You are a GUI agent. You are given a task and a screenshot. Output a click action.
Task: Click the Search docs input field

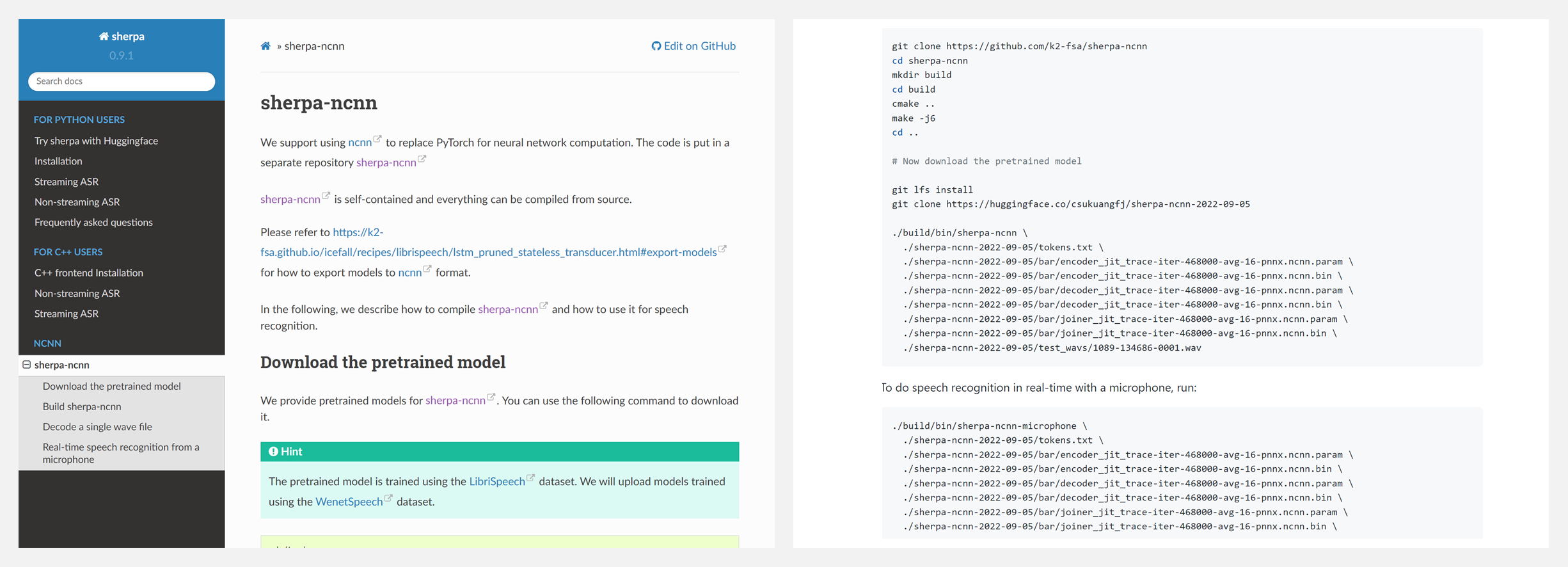click(122, 81)
